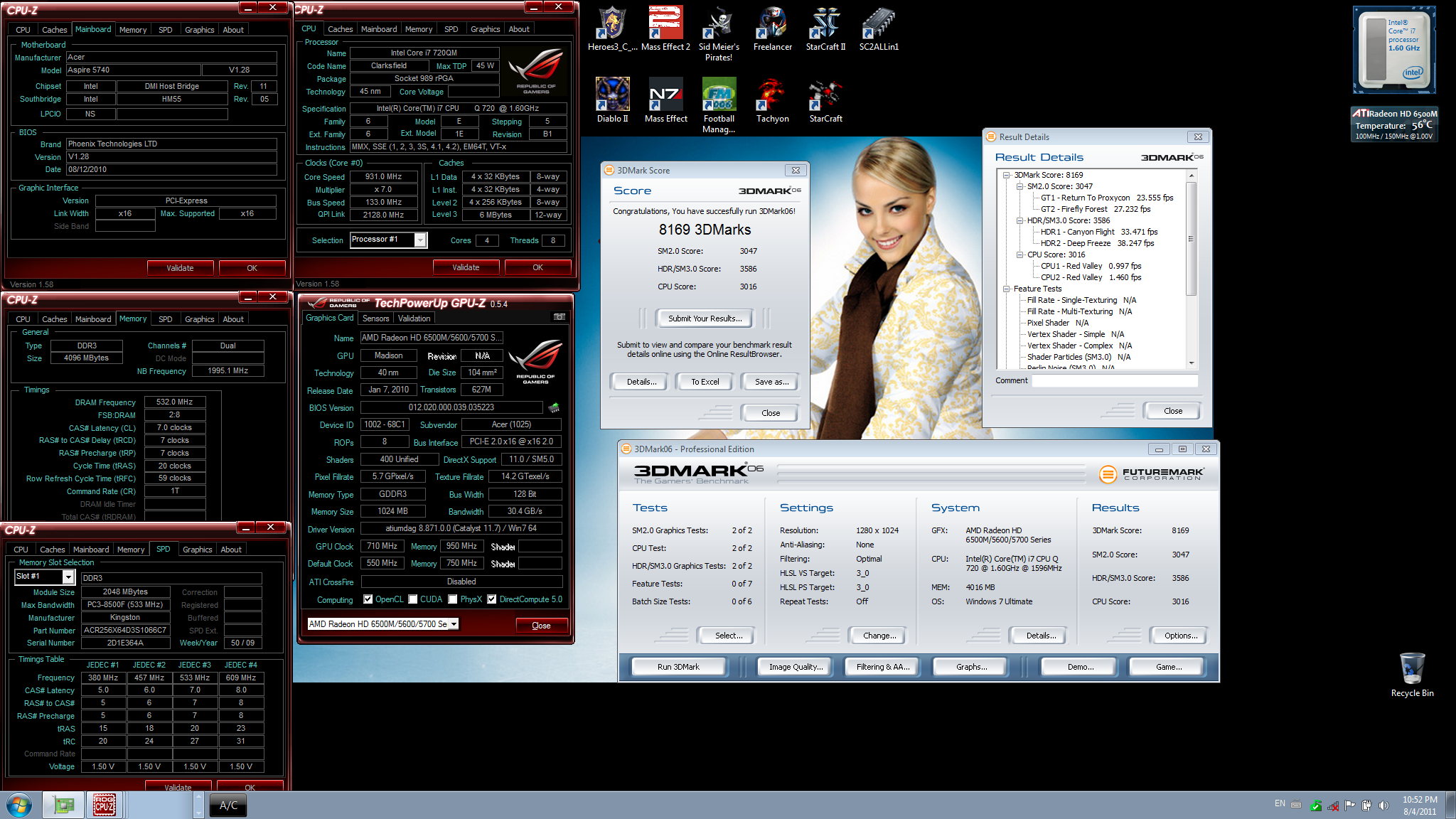This screenshot has height=819, width=1456.
Task: Click the Intel Core i7 desktop gadget
Action: click(1394, 50)
